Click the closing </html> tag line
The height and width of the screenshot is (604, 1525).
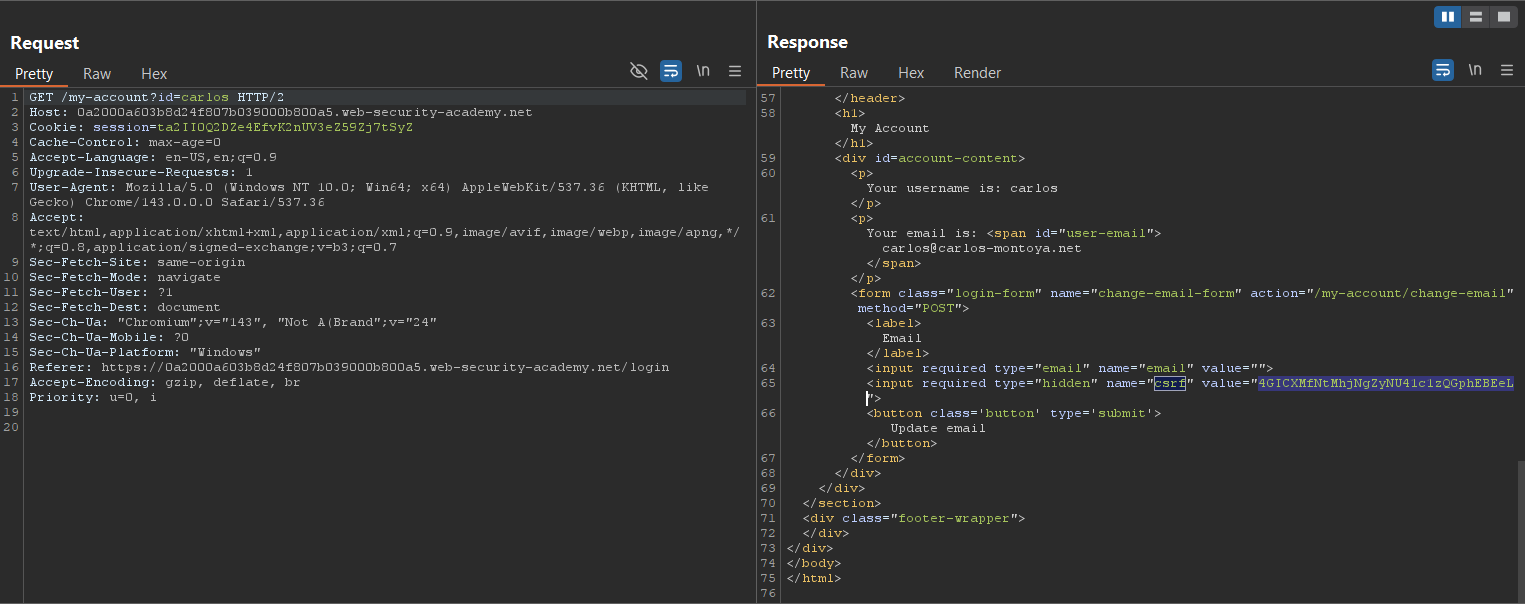(x=814, y=578)
